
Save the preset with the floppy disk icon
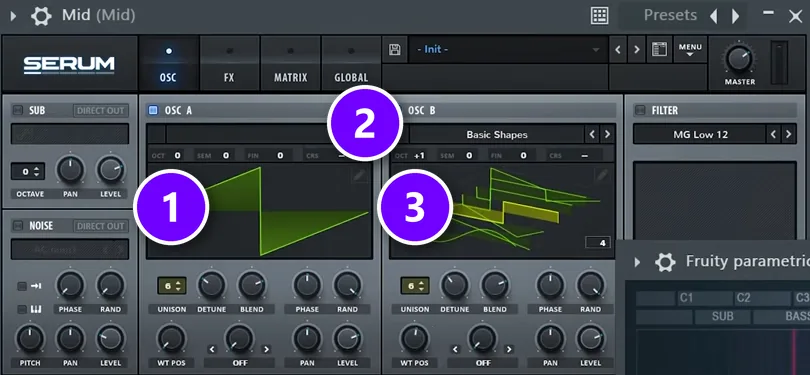coord(395,50)
